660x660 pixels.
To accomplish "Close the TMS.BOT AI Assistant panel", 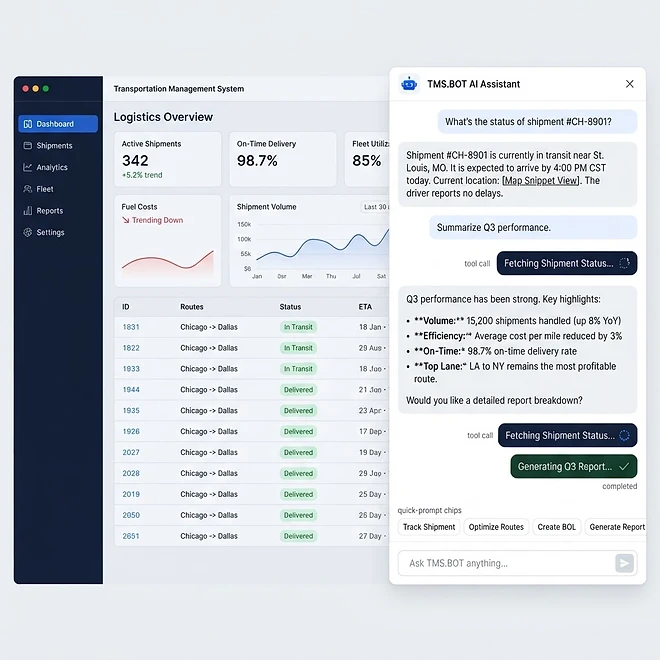I will pos(630,84).
